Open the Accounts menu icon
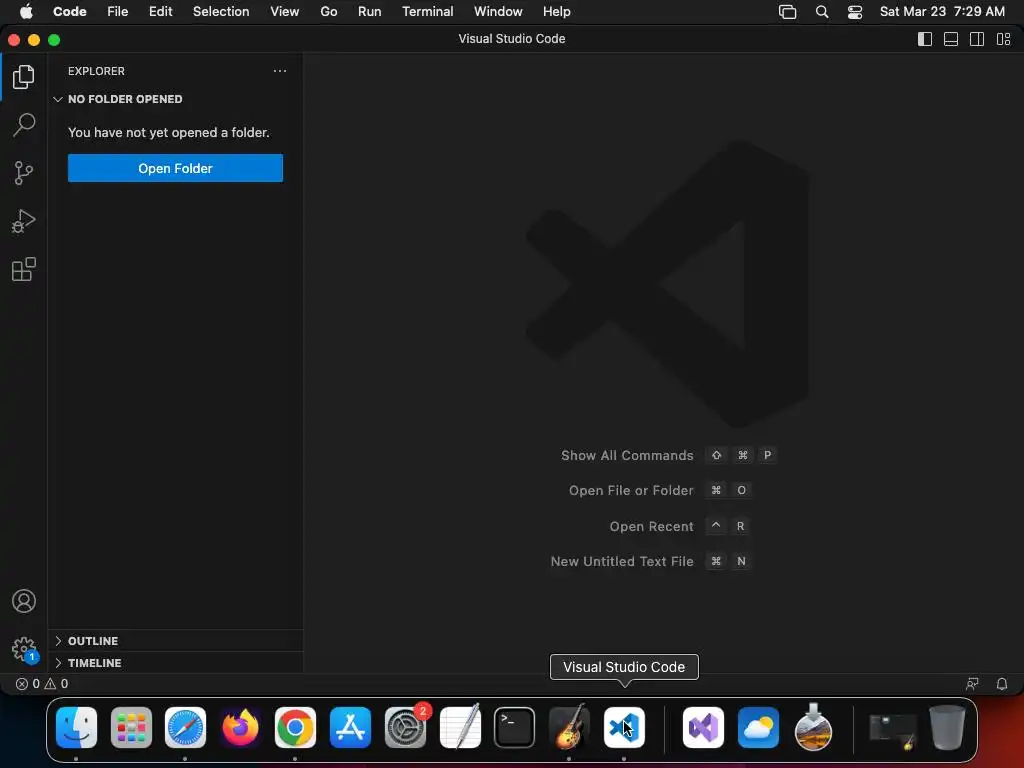Screen dimensions: 1024x768 click(x=24, y=601)
